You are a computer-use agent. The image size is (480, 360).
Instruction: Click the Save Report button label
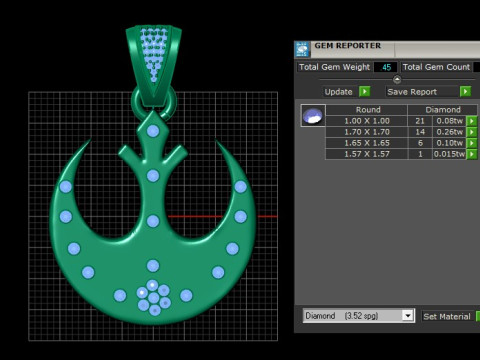(x=412, y=92)
